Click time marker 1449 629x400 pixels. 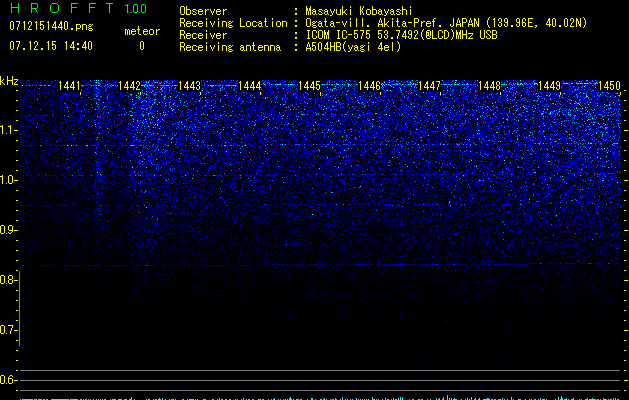tap(549, 86)
